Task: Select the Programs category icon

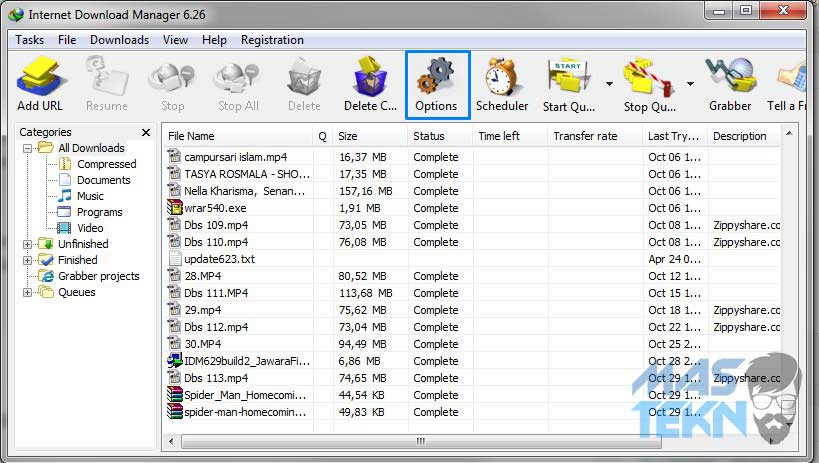Action: point(64,212)
